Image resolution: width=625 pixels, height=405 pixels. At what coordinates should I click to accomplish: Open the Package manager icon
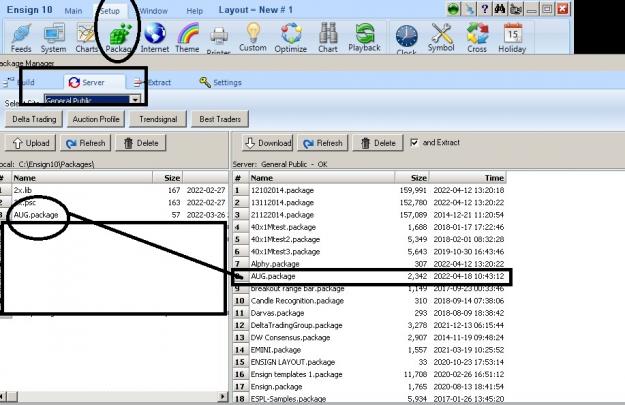click(119, 38)
